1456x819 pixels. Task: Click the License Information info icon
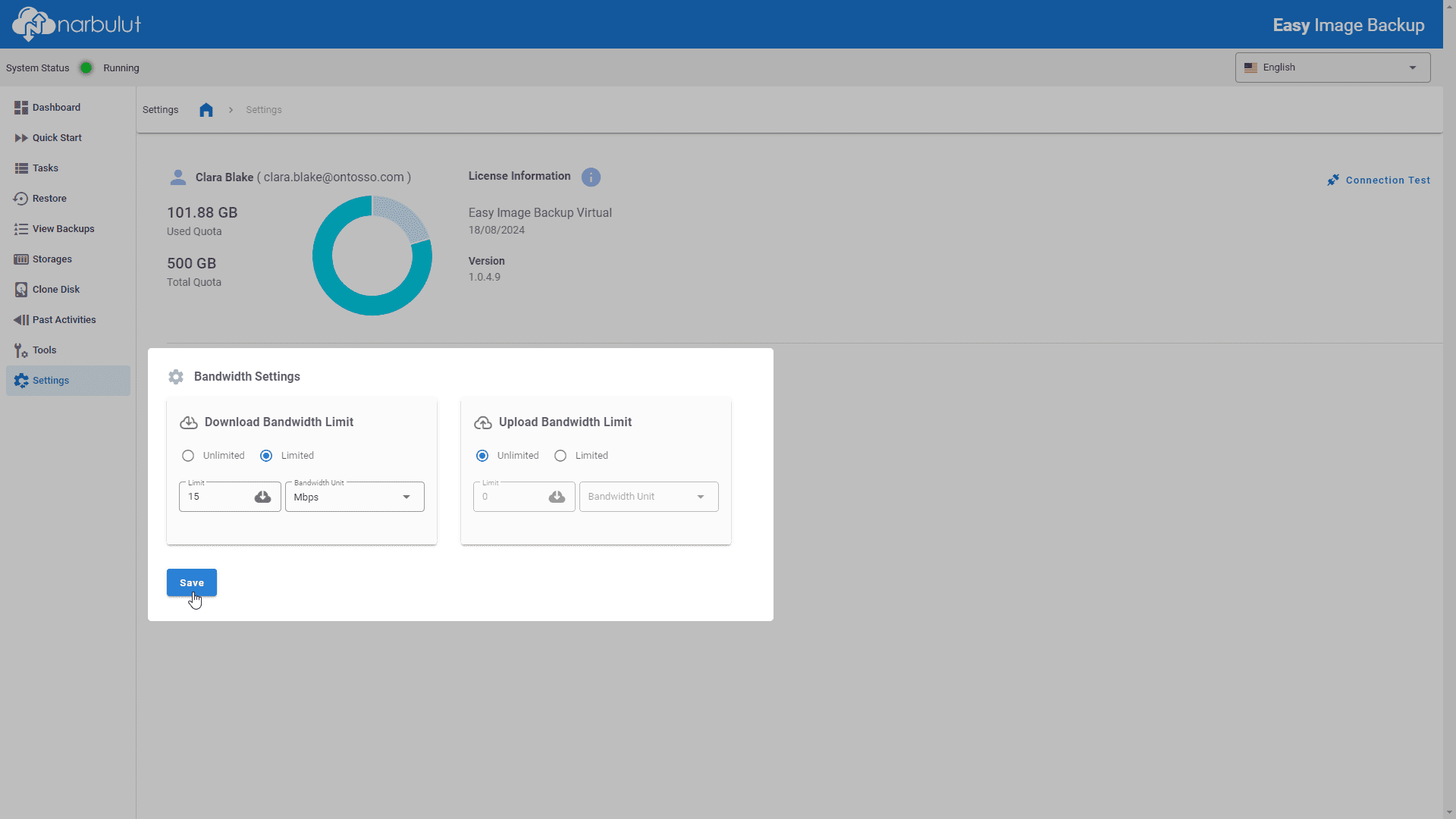pyautogui.click(x=591, y=177)
